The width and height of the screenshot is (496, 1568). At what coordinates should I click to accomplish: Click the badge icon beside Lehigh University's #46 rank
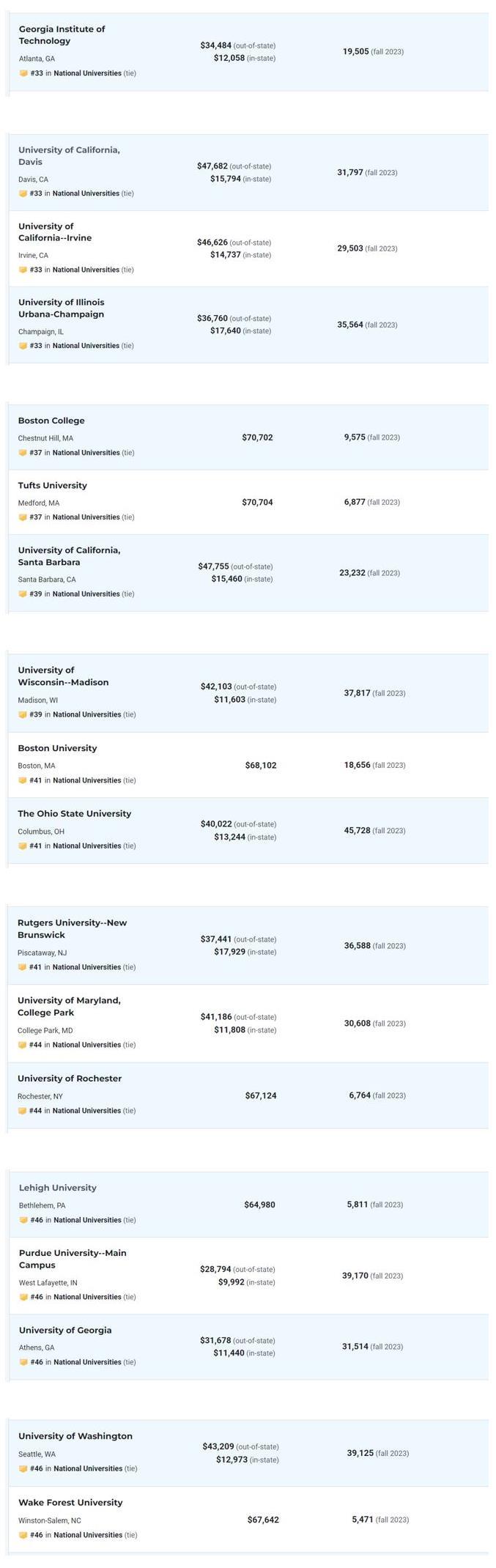pyautogui.click(x=23, y=1220)
